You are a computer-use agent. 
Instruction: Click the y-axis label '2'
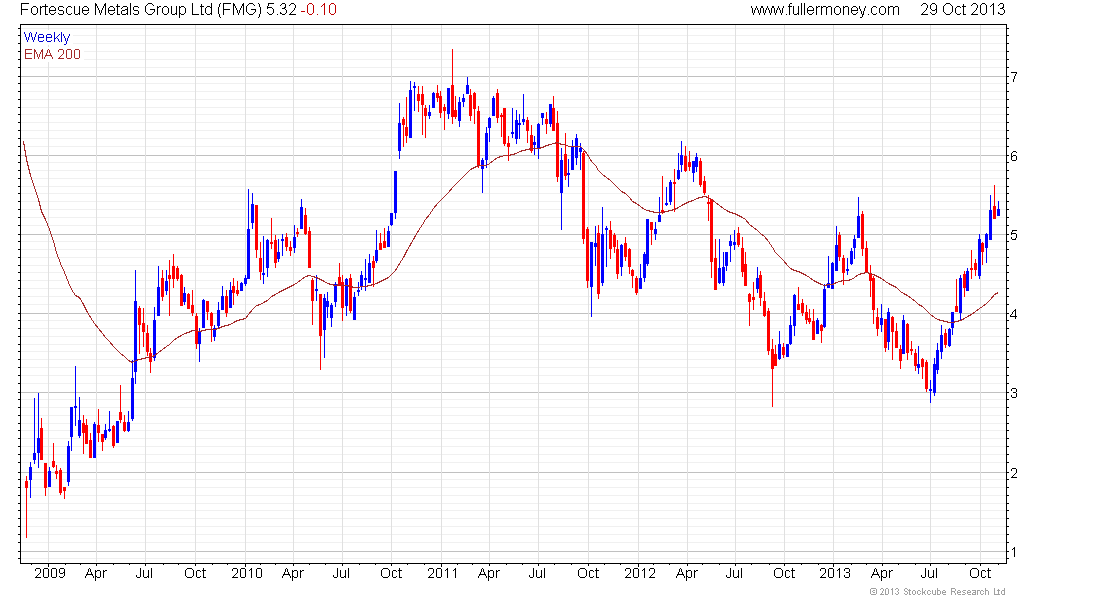pyautogui.click(x=1014, y=473)
